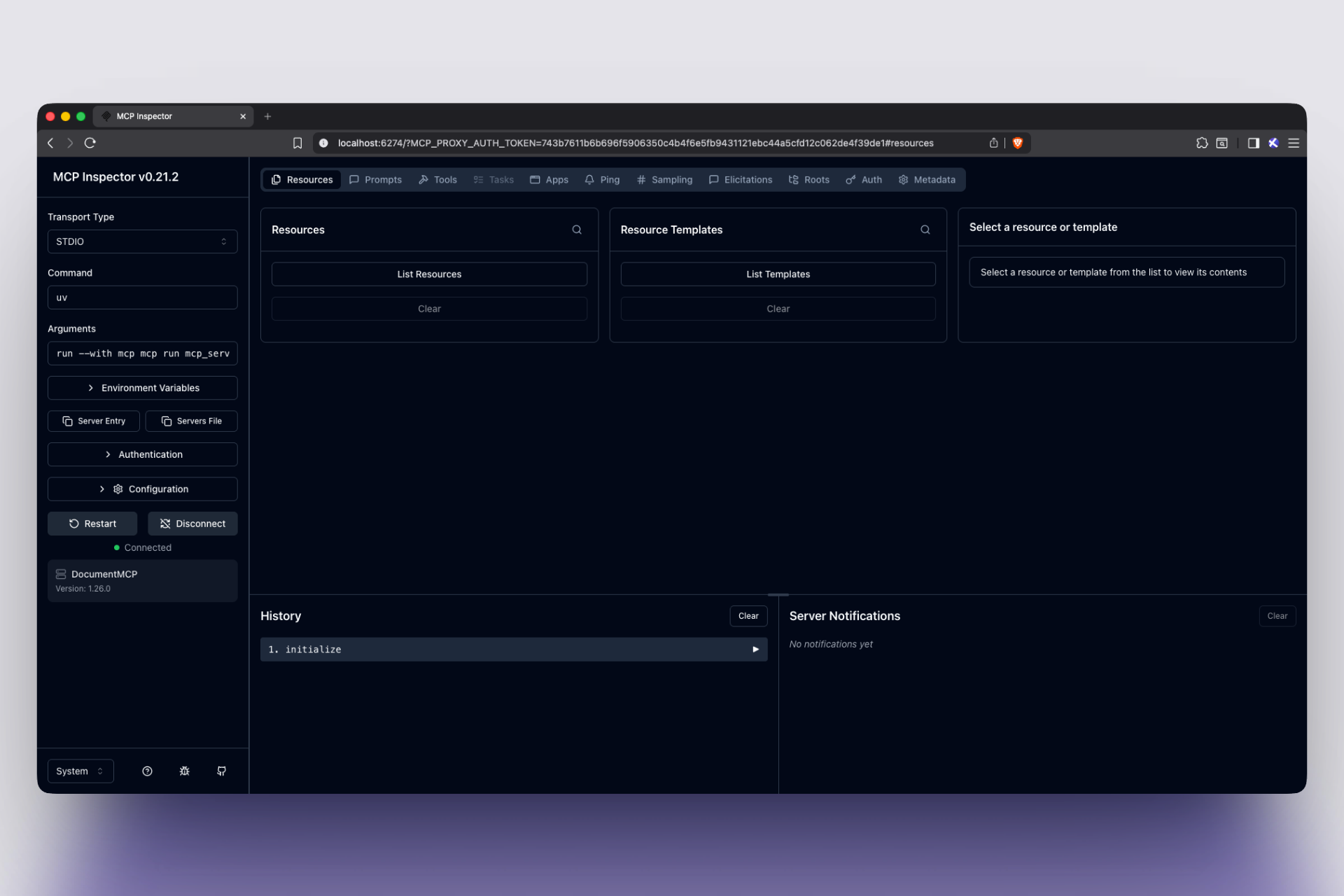The image size is (1344, 896).
Task: Click site info icon before the URL
Action: 323,143
